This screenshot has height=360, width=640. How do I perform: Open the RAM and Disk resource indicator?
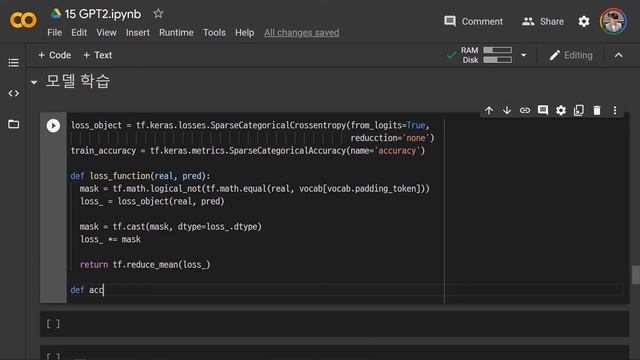click(486, 55)
